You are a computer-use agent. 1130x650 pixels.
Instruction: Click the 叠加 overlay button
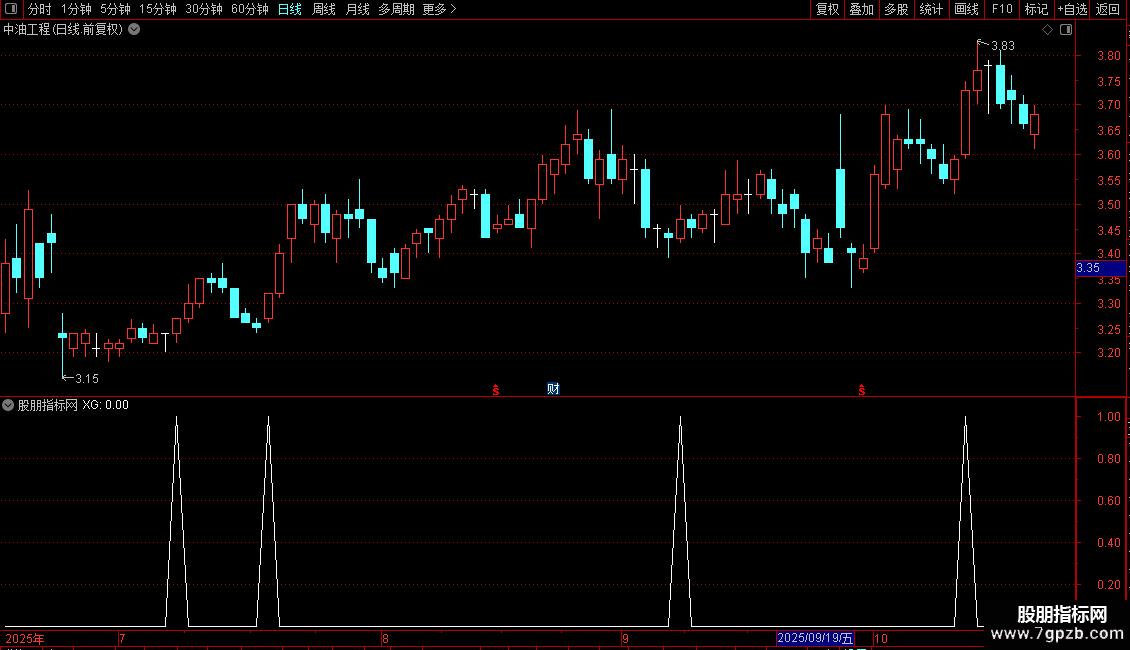[x=862, y=9]
